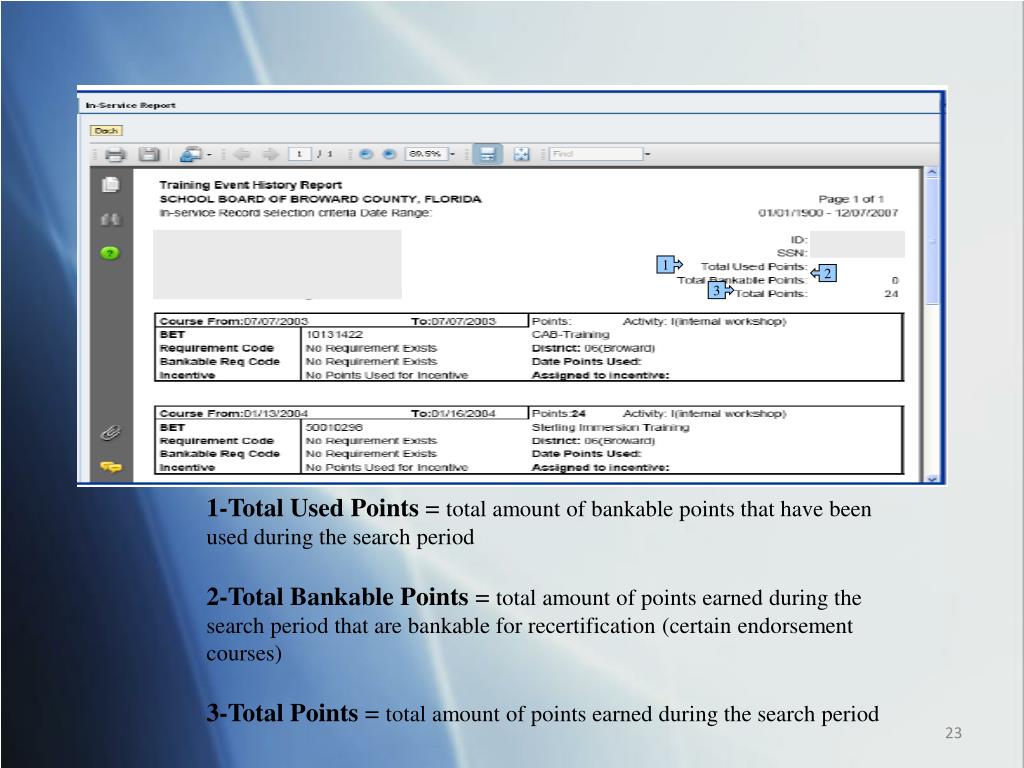The height and width of the screenshot is (768, 1024).
Task: Click the "Total Used Points:" label
Action: click(x=754, y=266)
